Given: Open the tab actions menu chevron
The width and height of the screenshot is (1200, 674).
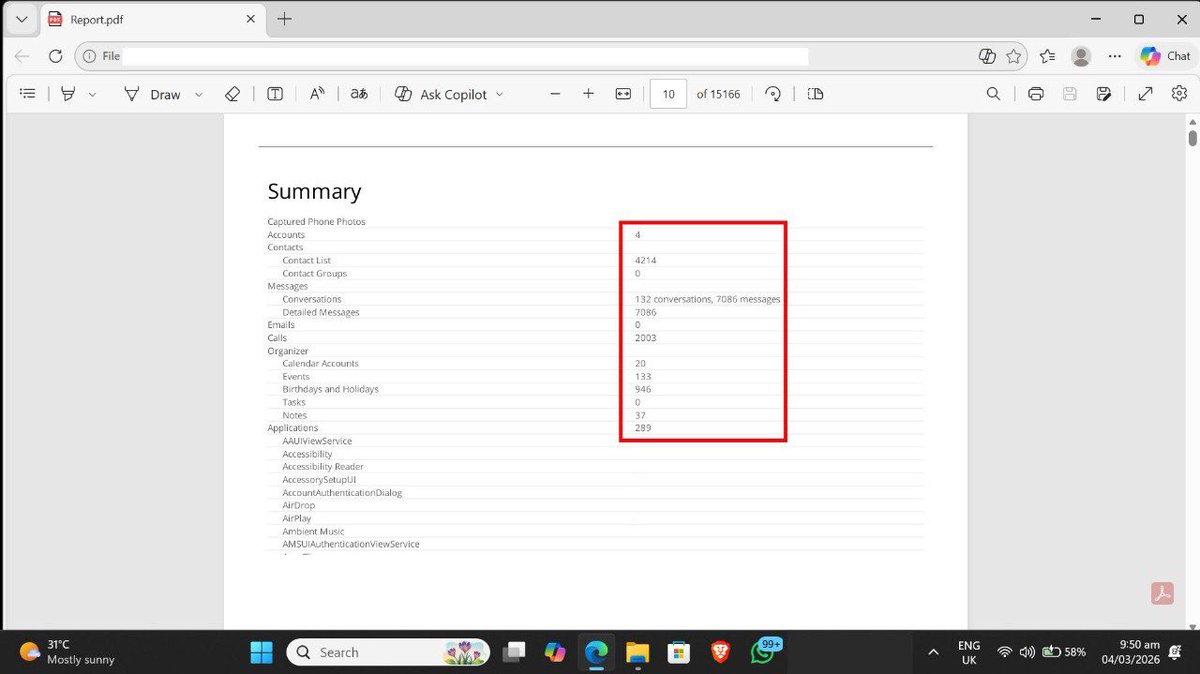Looking at the screenshot, I should pos(21,19).
